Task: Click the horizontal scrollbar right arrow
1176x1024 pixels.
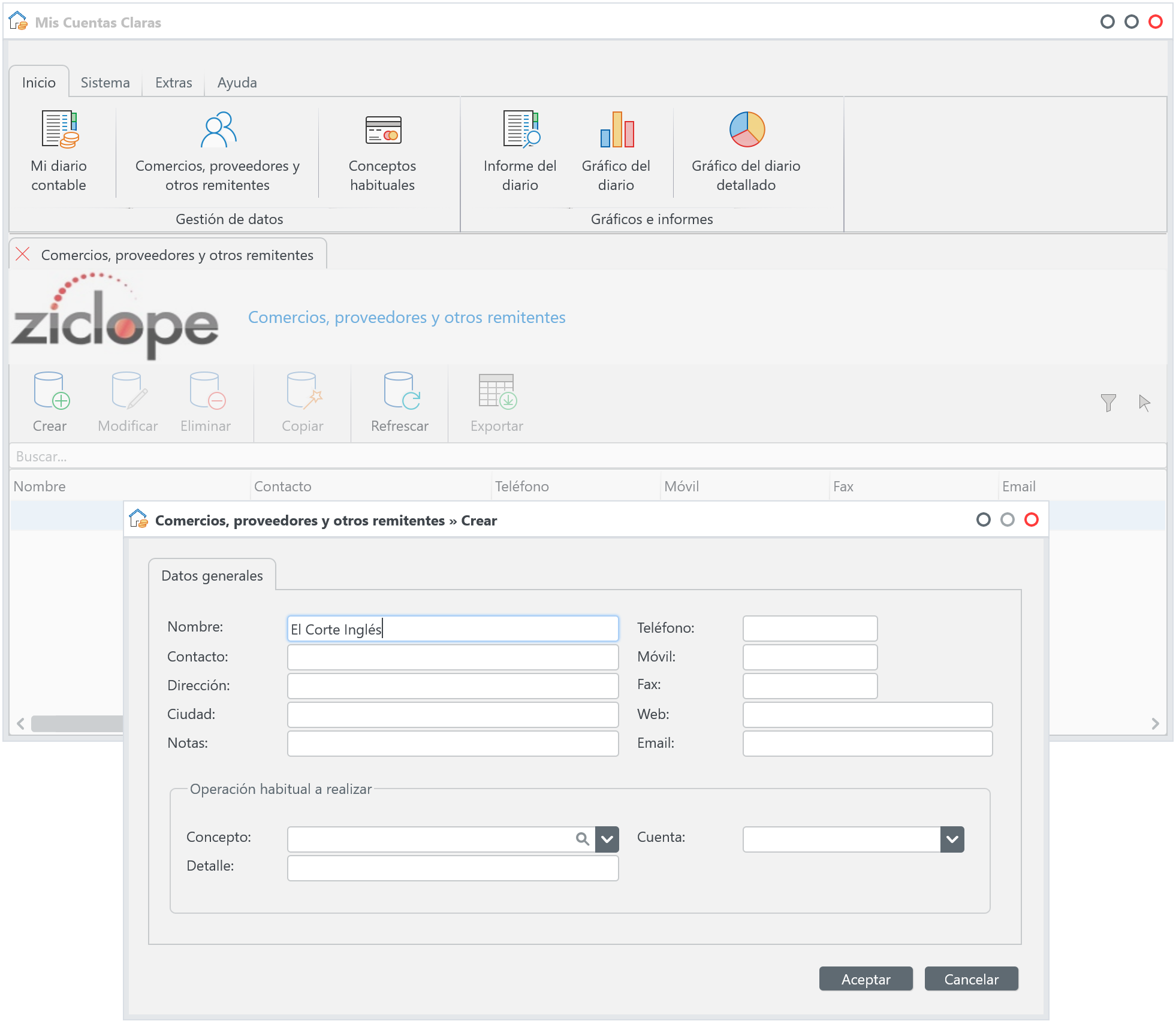Action: [x=1155, y=724]
